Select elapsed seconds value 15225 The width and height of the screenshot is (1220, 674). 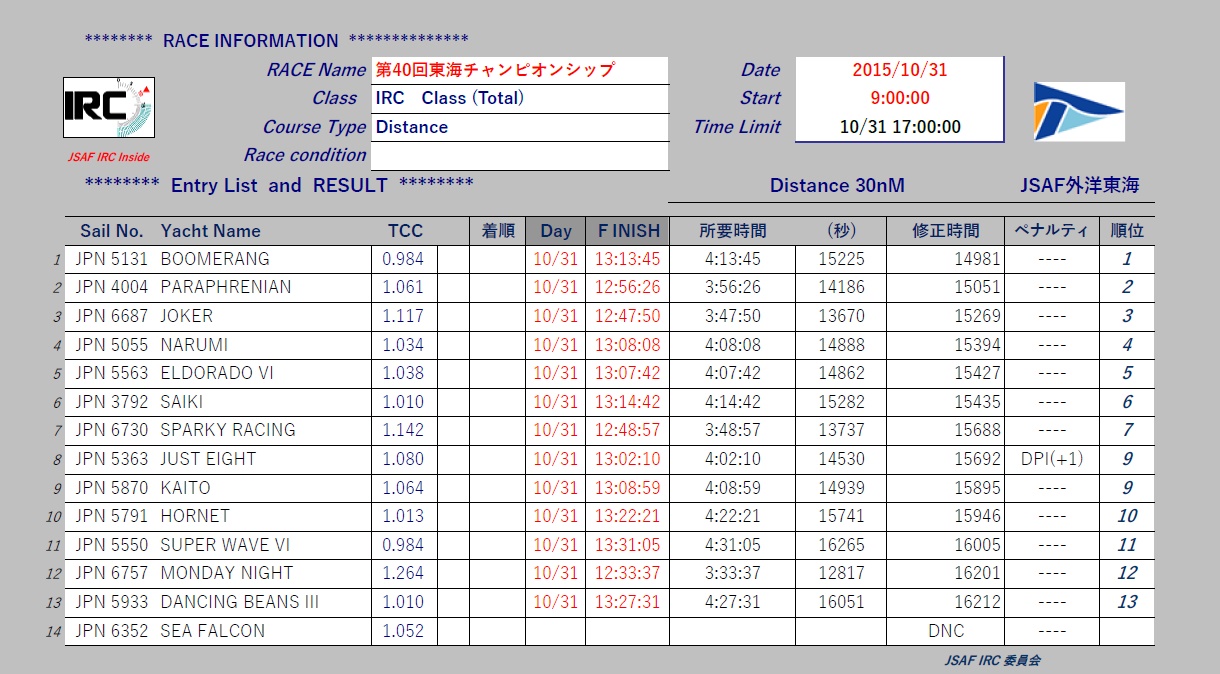pyautogui.click(x=841, y=259)
